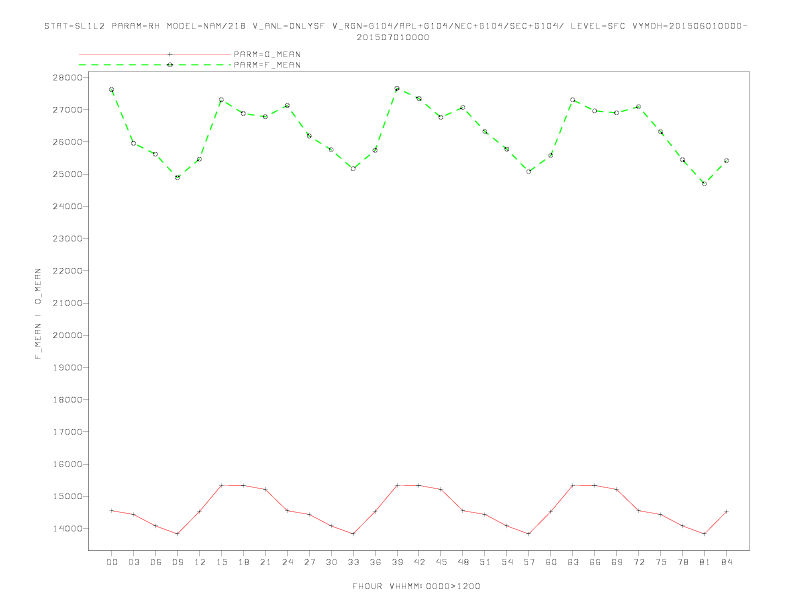
Task: Click the 45 forecast hour x-axis label
Action: [441, 562]
